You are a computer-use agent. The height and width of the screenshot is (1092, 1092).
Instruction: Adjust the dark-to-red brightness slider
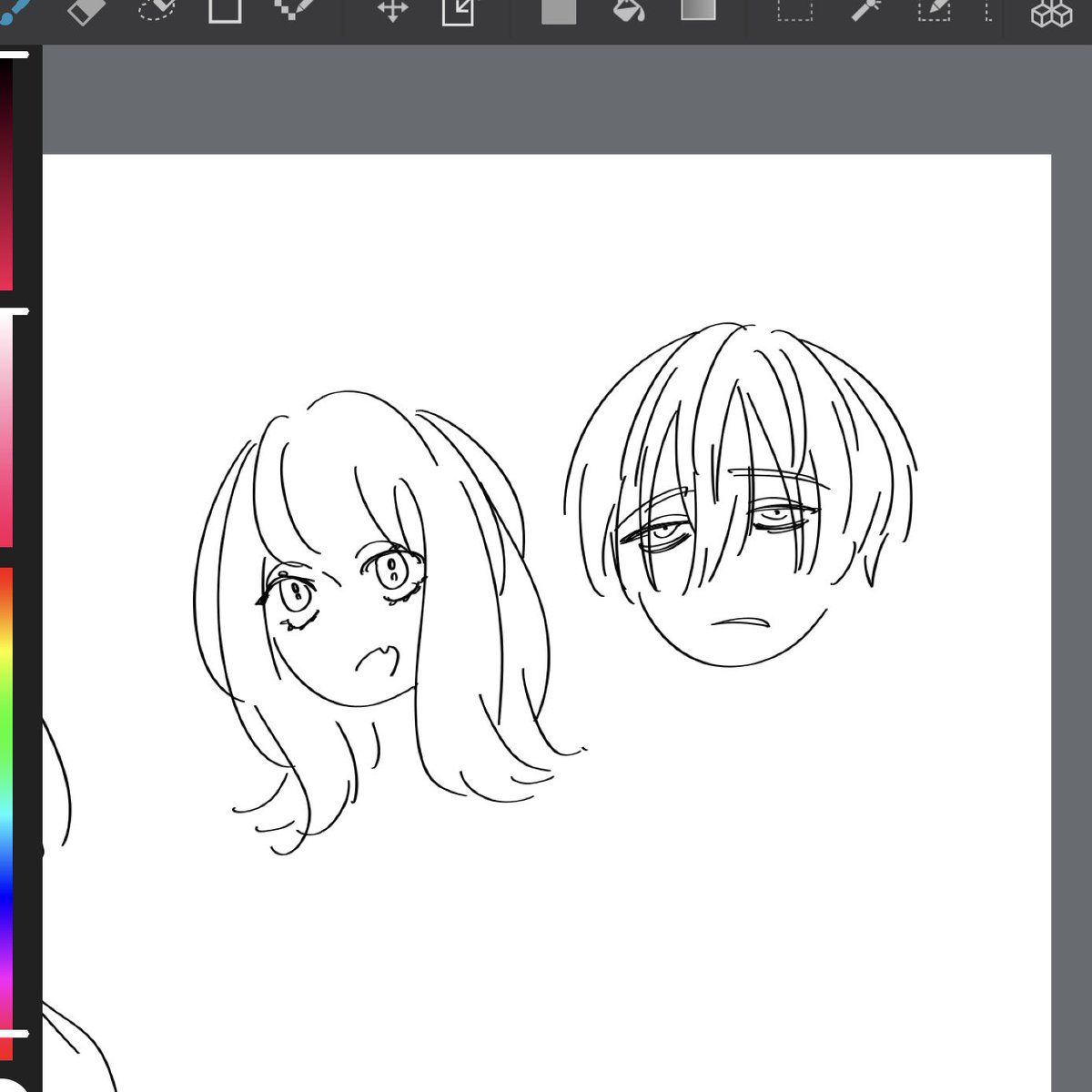[x=7, y=173]
